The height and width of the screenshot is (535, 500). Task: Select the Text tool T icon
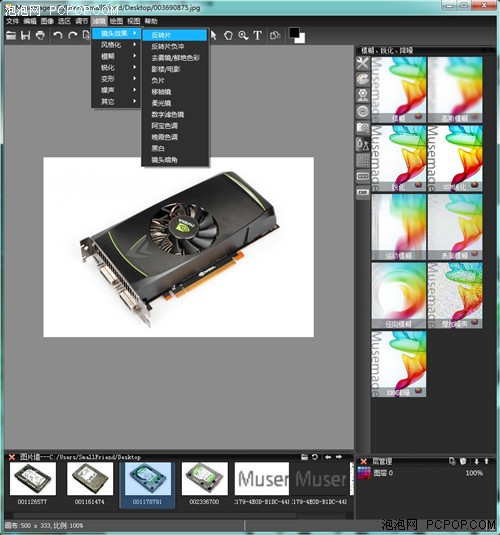click(x=258, y=35)
